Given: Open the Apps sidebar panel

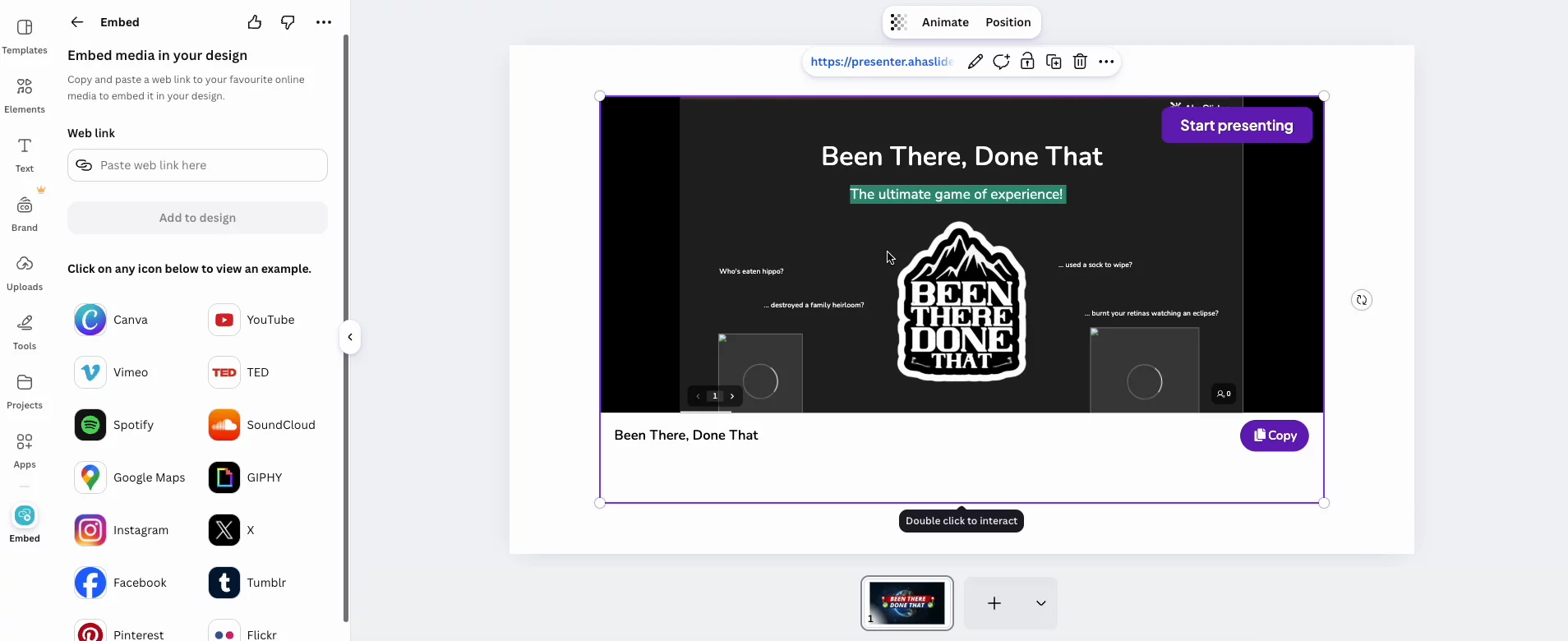Looking at the screenshot, I should [x=25, y=451].
